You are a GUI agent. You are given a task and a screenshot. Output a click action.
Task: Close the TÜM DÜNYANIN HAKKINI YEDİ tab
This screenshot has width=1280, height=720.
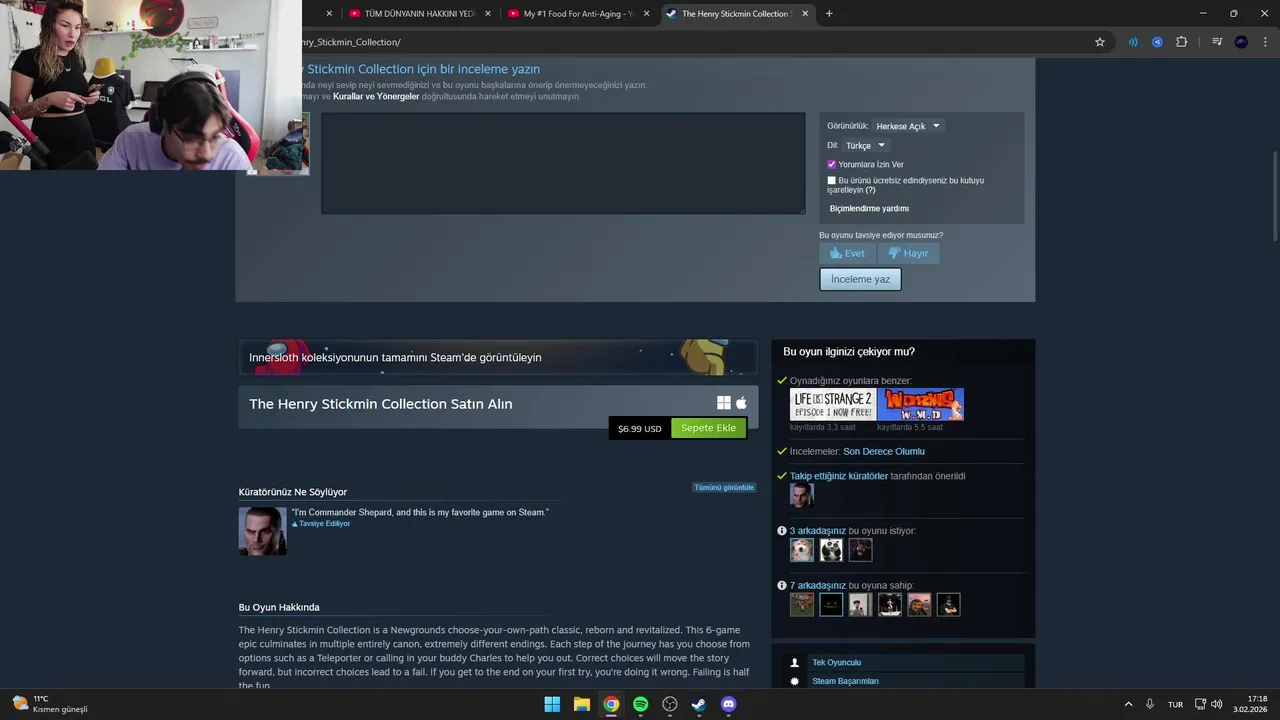coord(488,14)
